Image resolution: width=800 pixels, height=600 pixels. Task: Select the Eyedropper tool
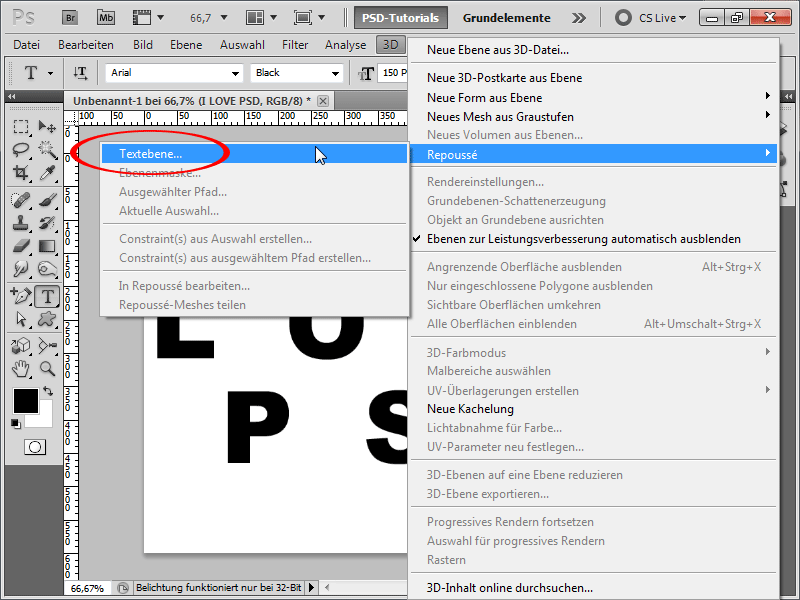pyautogui.click(x=47, y=172)
